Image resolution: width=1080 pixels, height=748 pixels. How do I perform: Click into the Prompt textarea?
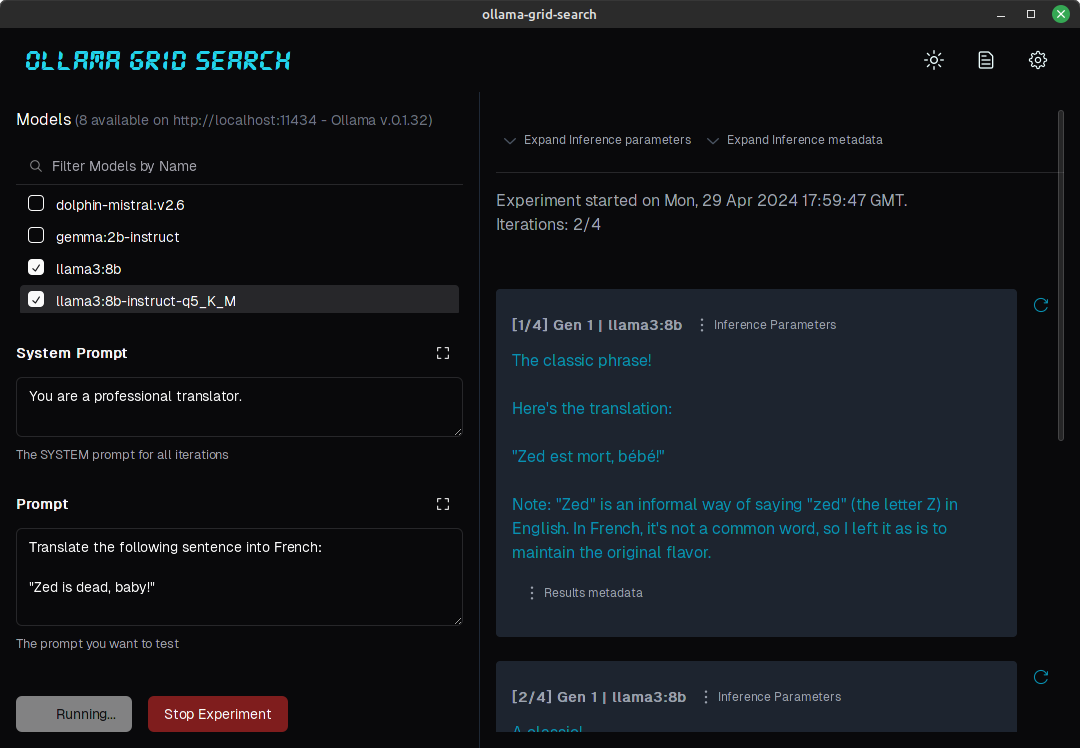pyautogui.click(x=239, y=576)
